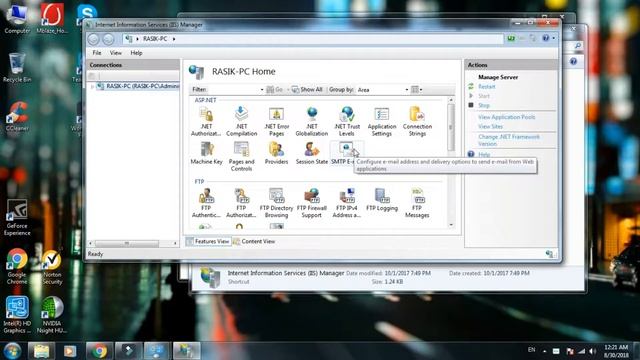Open GeForce Experience desktop shortcut
Screen dimensions: 640x360
coord(17,218)
